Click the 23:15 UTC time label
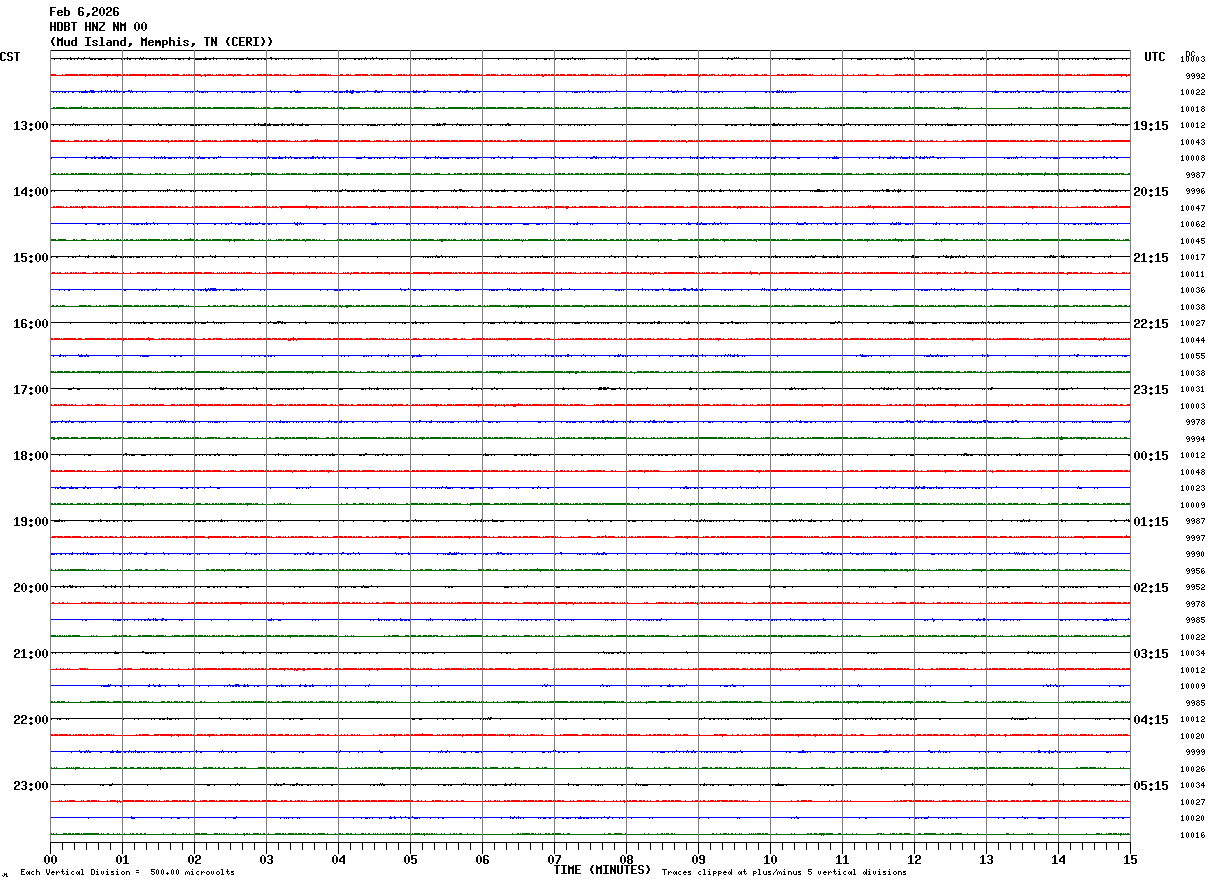The height and width of the screenshot is (886, 1210). 1151,390
